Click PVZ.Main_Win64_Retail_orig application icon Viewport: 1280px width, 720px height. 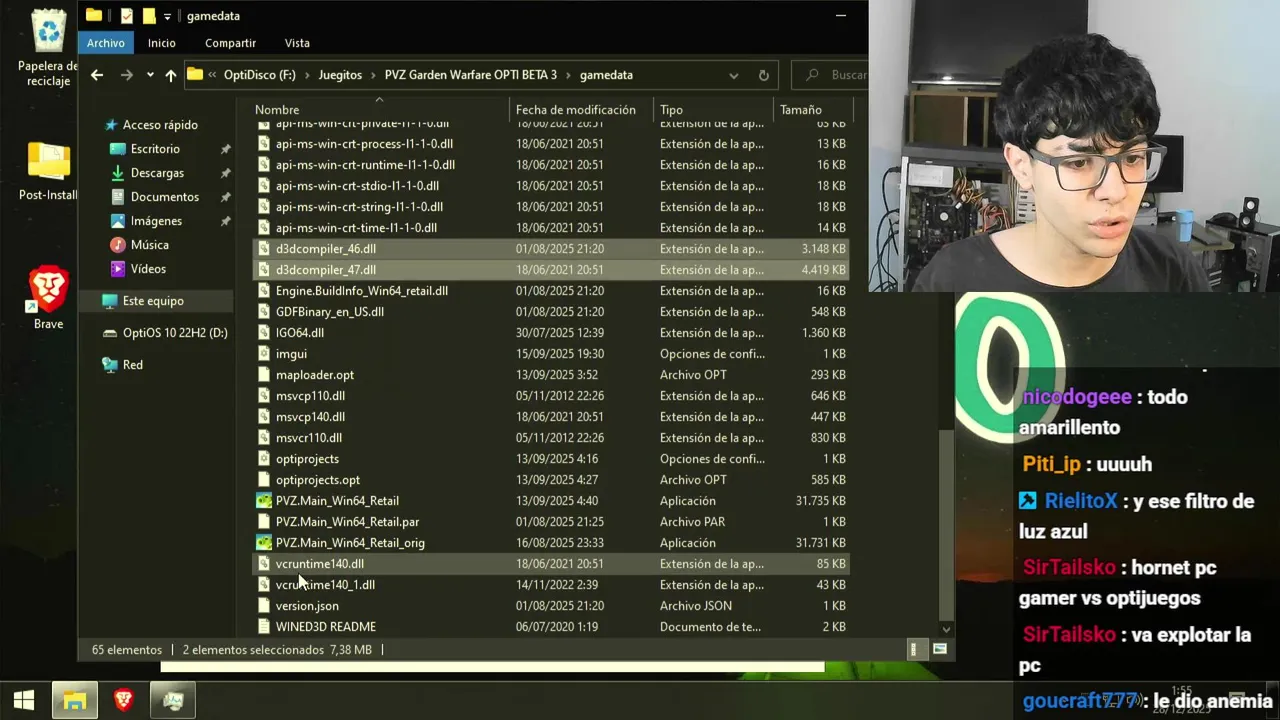point(264,543)
